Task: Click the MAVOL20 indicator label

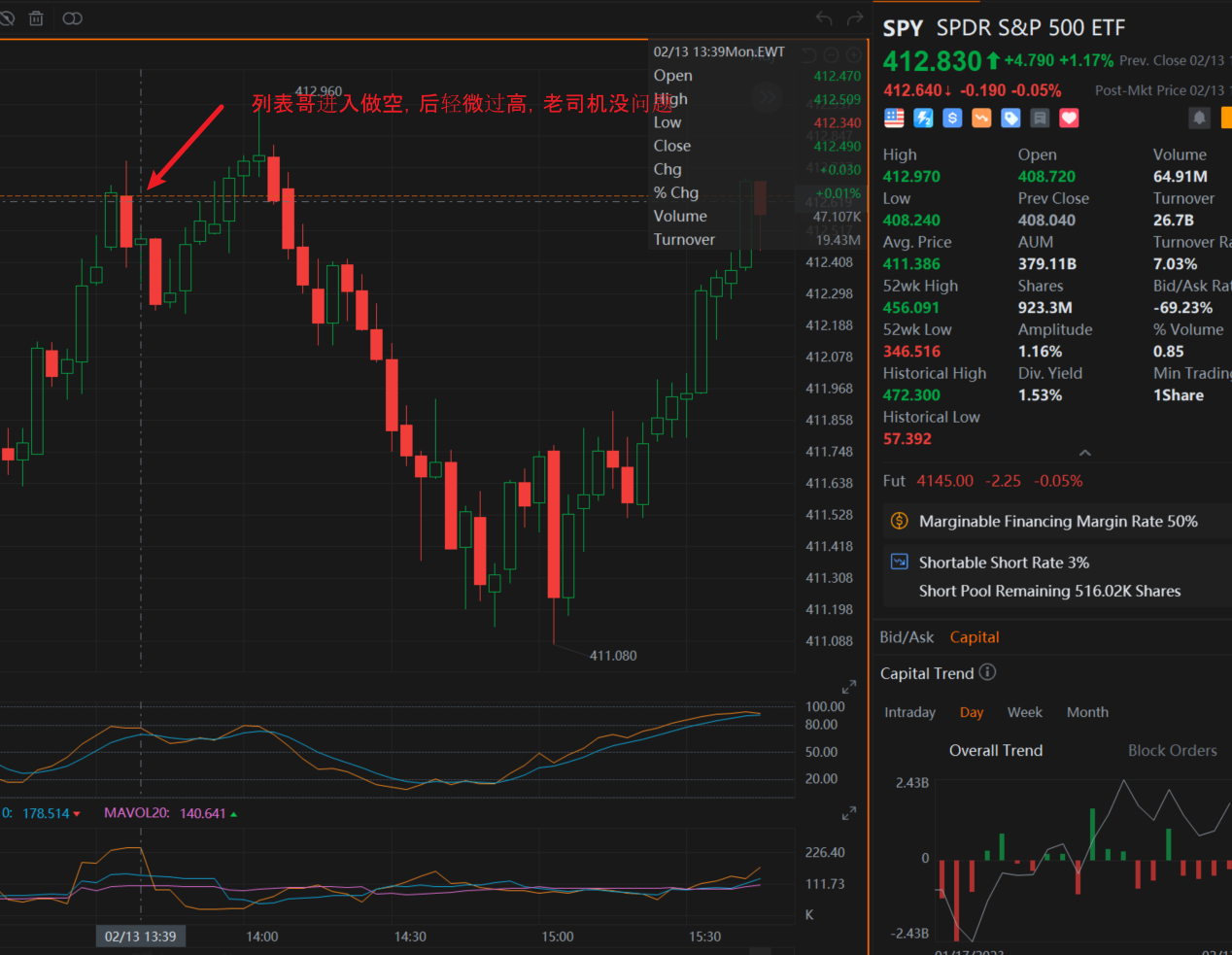Action: tap(135, 813)
